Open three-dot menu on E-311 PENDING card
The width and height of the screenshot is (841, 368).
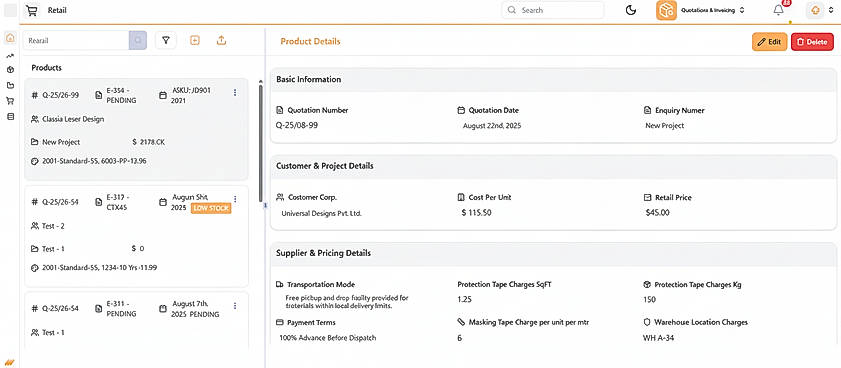coord(235,306)
